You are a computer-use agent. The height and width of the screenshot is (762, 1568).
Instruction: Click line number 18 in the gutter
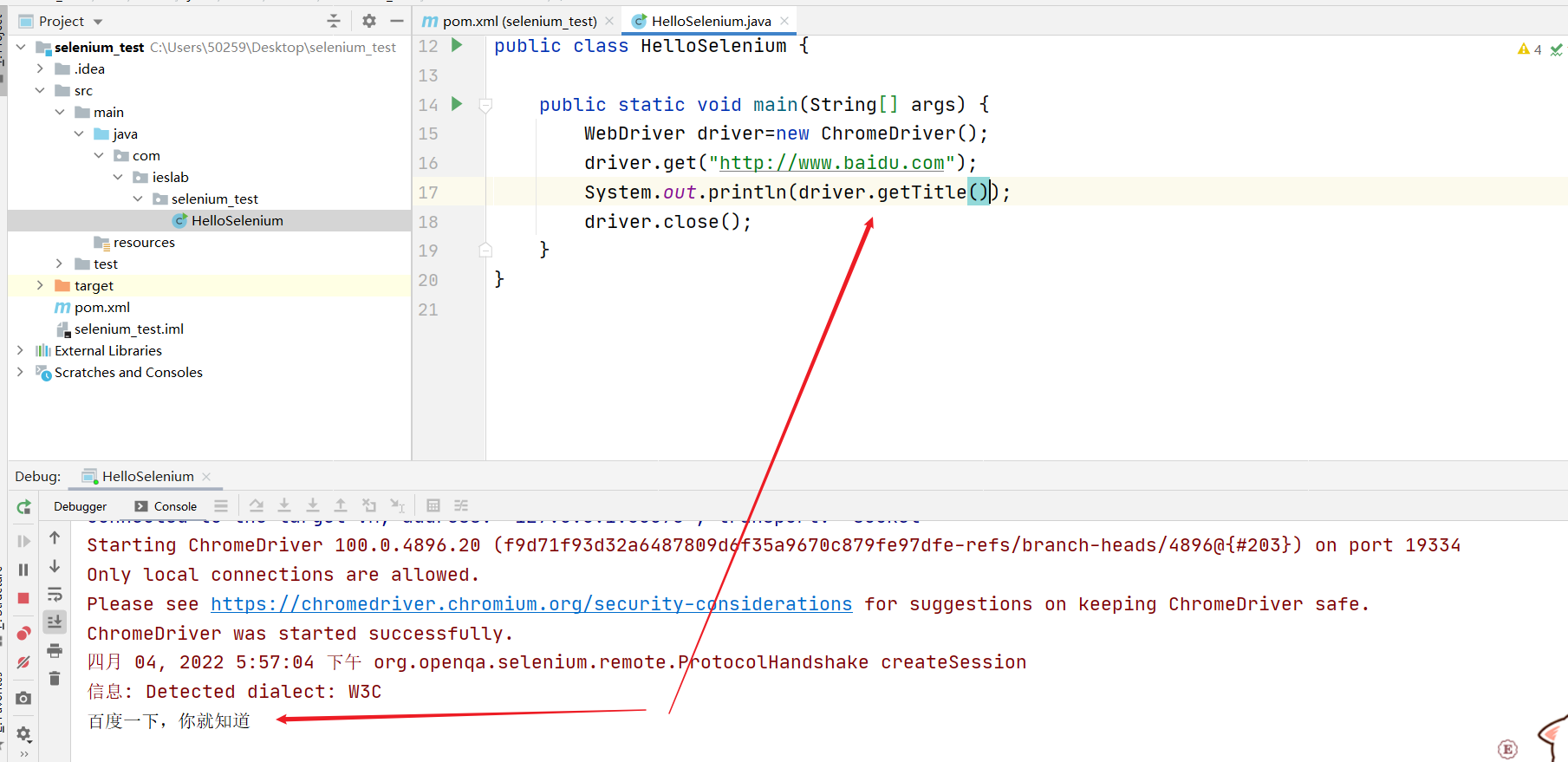[x=428, y=222]
